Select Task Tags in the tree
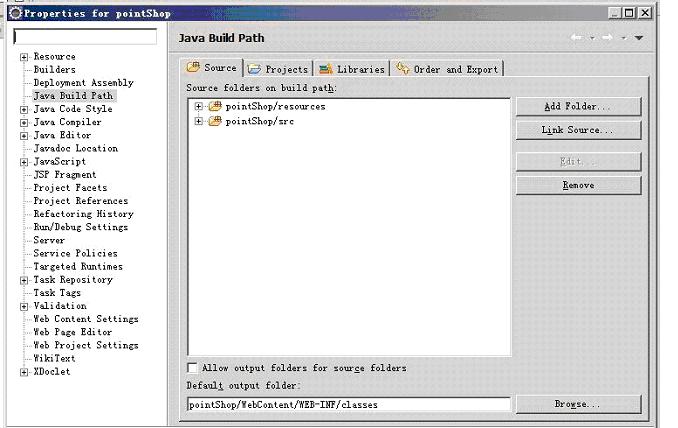This screenshot has width=678, height=428. (x=57, y=293)
